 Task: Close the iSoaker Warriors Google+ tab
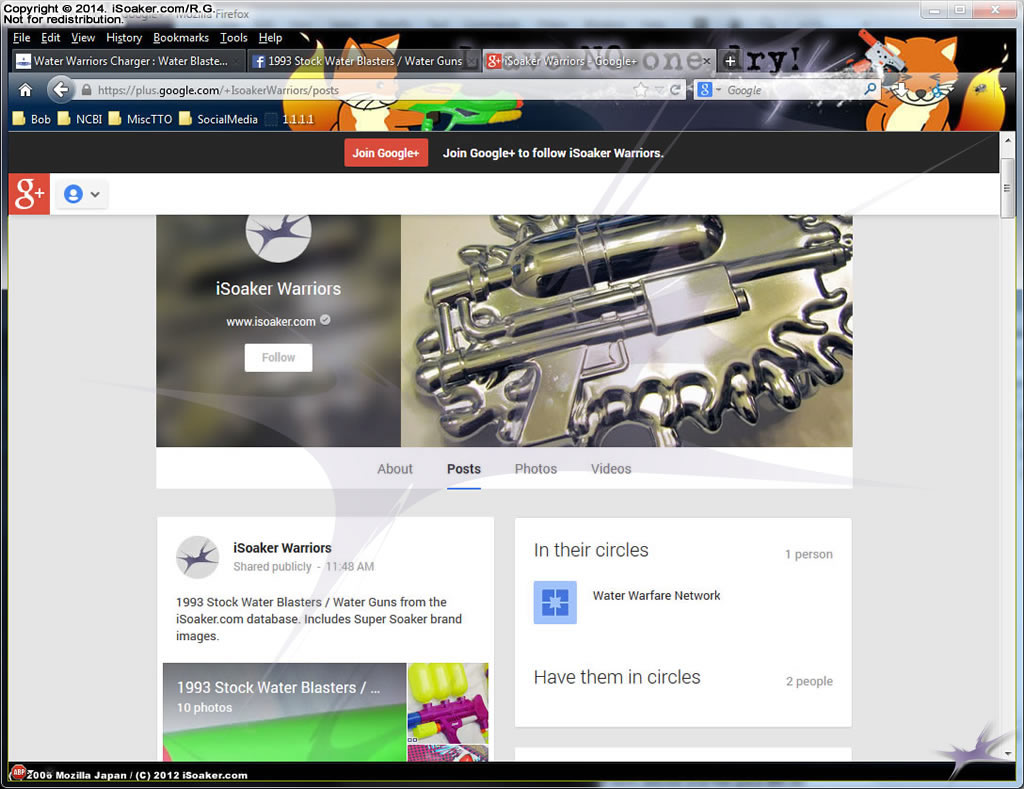click(x=707, y=61)
